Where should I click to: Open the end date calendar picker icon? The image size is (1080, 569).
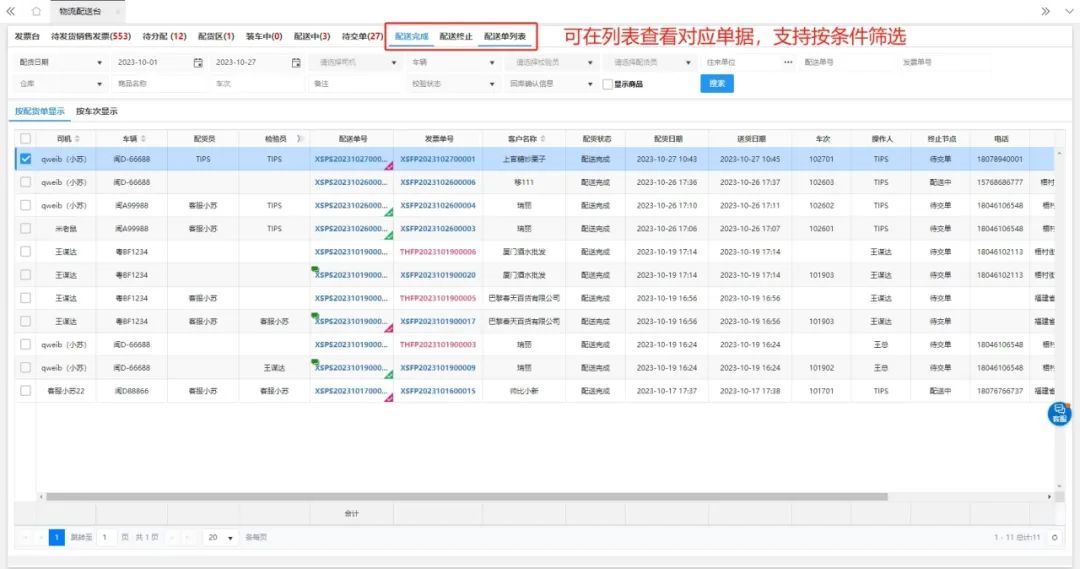296,62
